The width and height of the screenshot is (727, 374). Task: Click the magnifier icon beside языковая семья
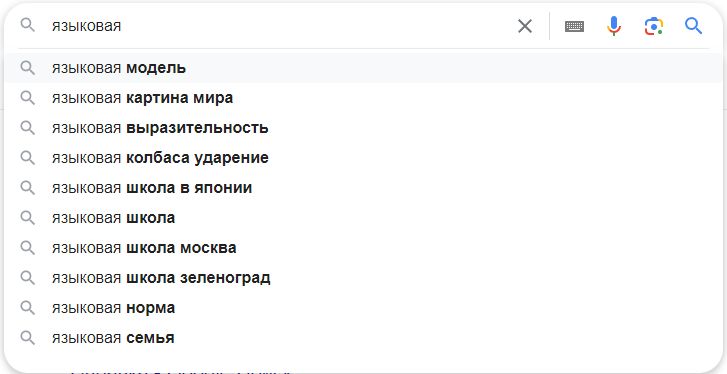(28, 338)
